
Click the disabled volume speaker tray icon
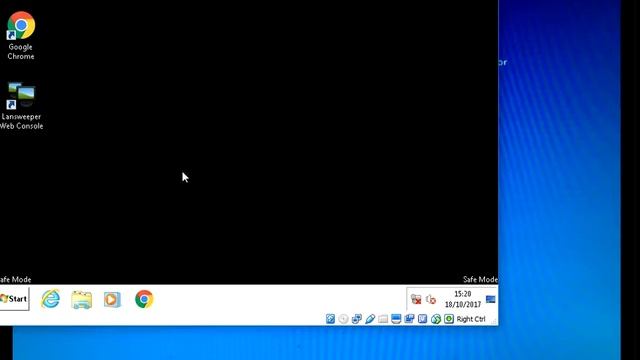431,300
